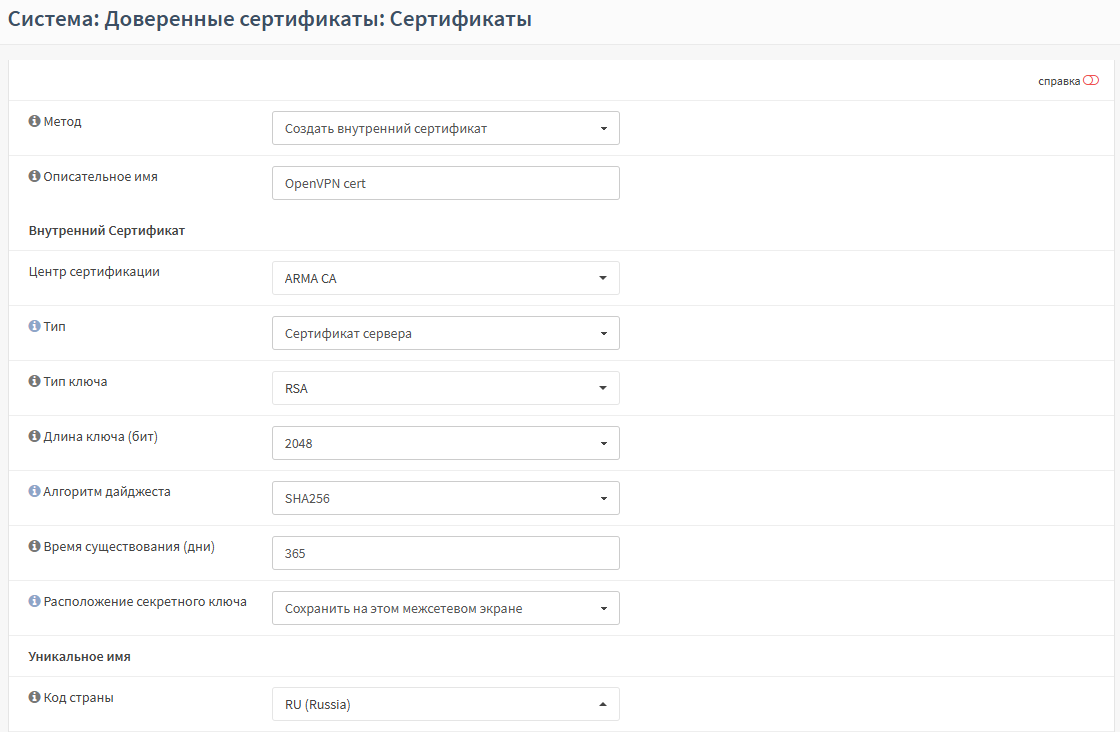Open the SHA256 digest algorithm dropdown
The image size is (1120, 732).
click(445, 498)
